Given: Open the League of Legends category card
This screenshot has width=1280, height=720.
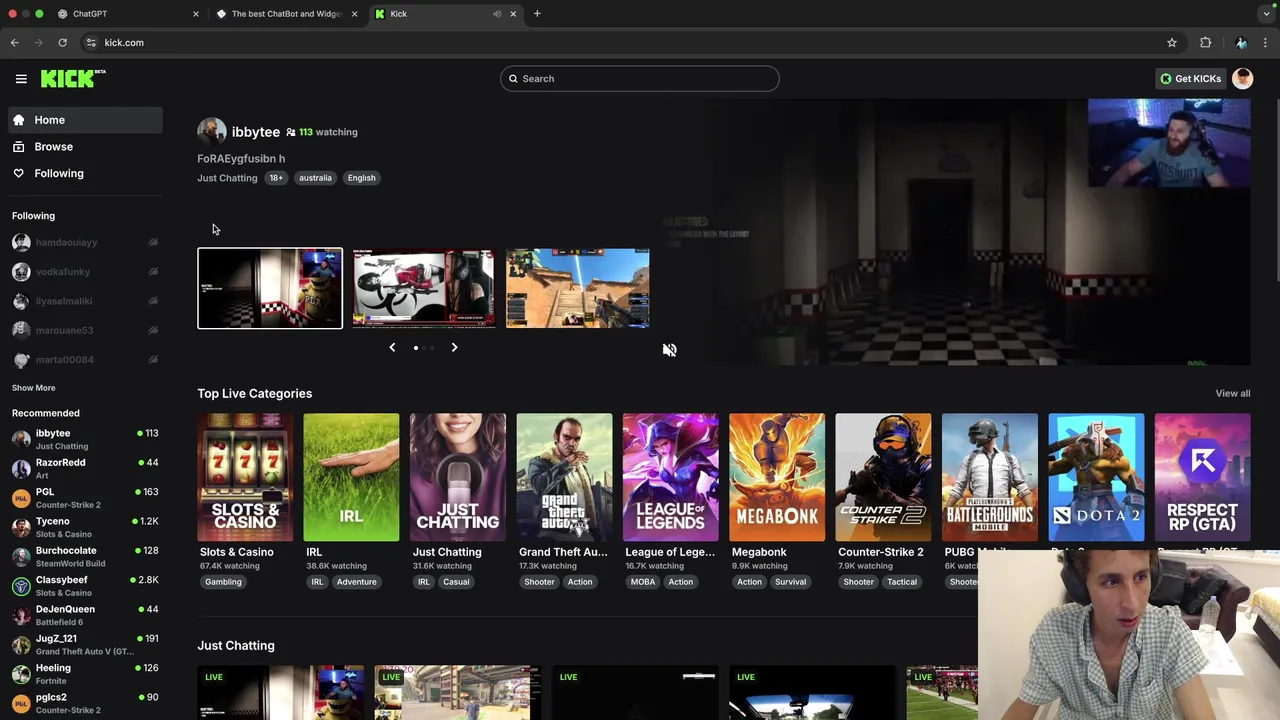Looking at the screenshot, I should 670,478.
